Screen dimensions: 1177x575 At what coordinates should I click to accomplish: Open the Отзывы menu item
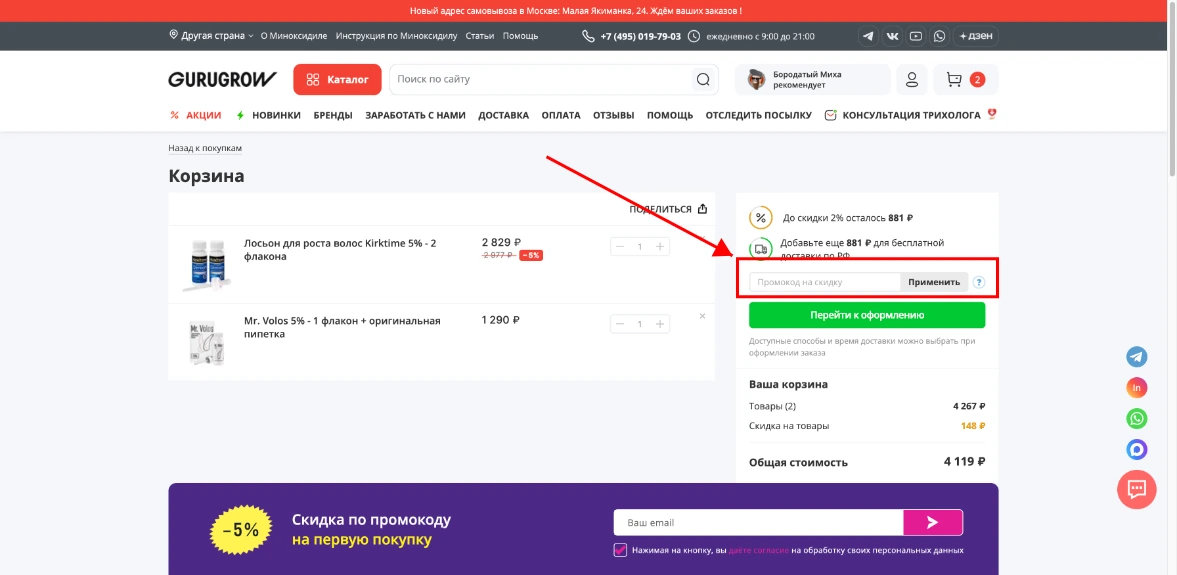[614, 116]
